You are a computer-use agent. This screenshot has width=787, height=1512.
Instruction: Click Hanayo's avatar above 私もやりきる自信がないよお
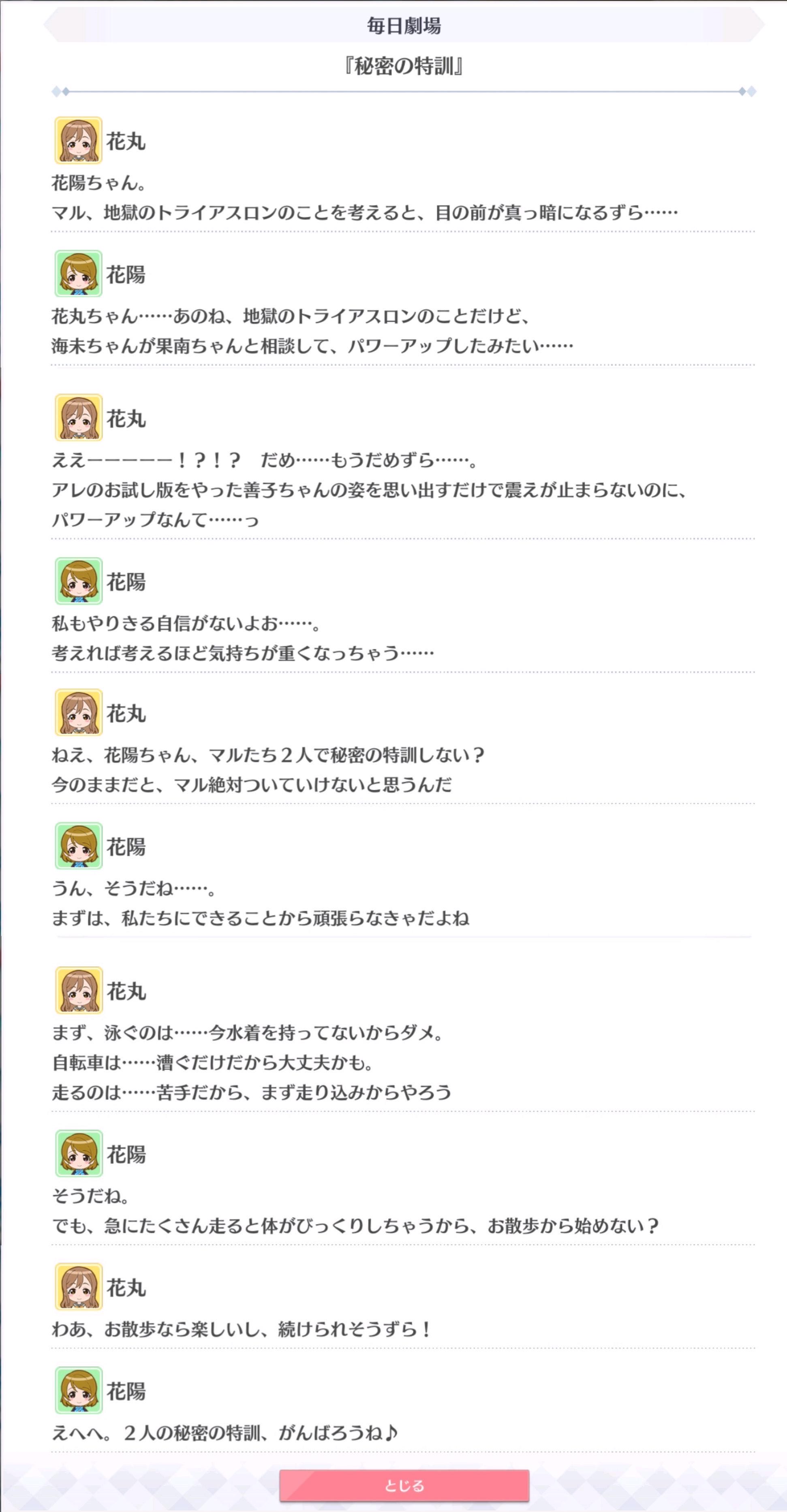[x=79, y=581]
